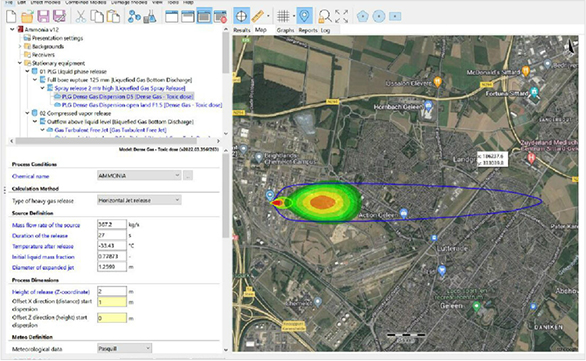Screen dimensions: 586x361
Task: Open the ruler tool dropdown arrow
Action: tap(268, 16)
